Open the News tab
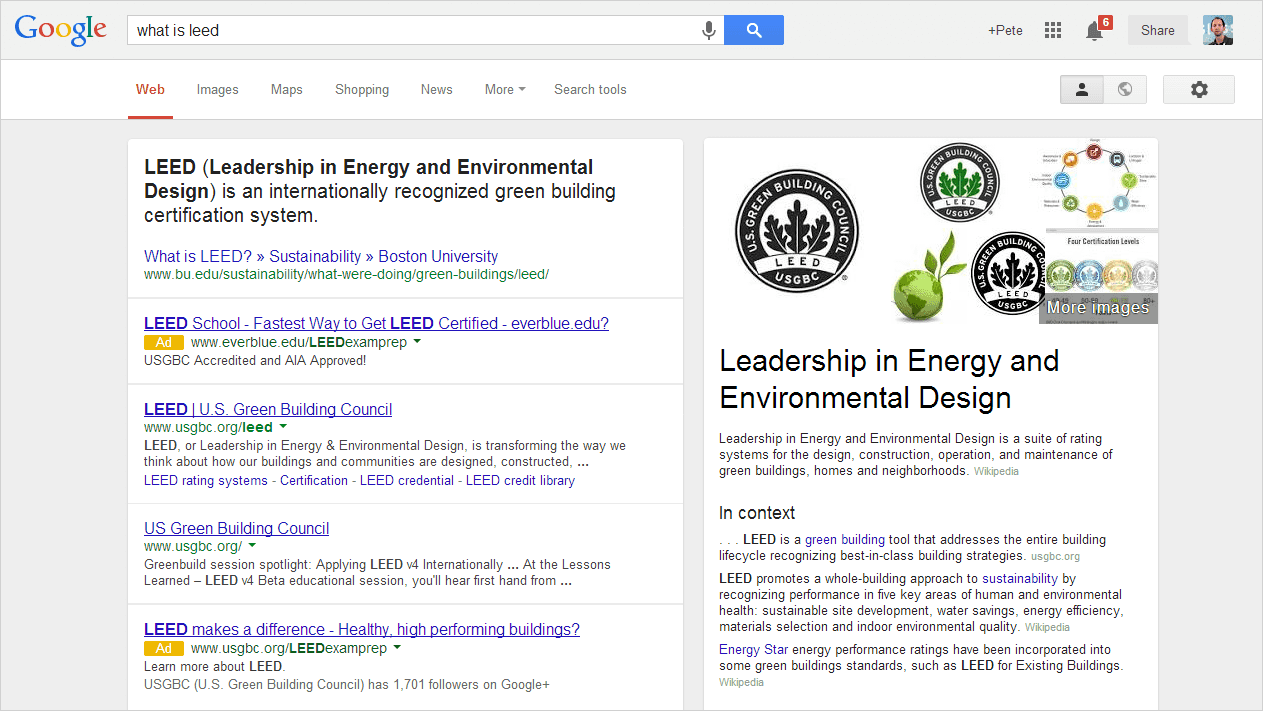The width and height of the screenshot is (1263, 711). tap(436, 89)
